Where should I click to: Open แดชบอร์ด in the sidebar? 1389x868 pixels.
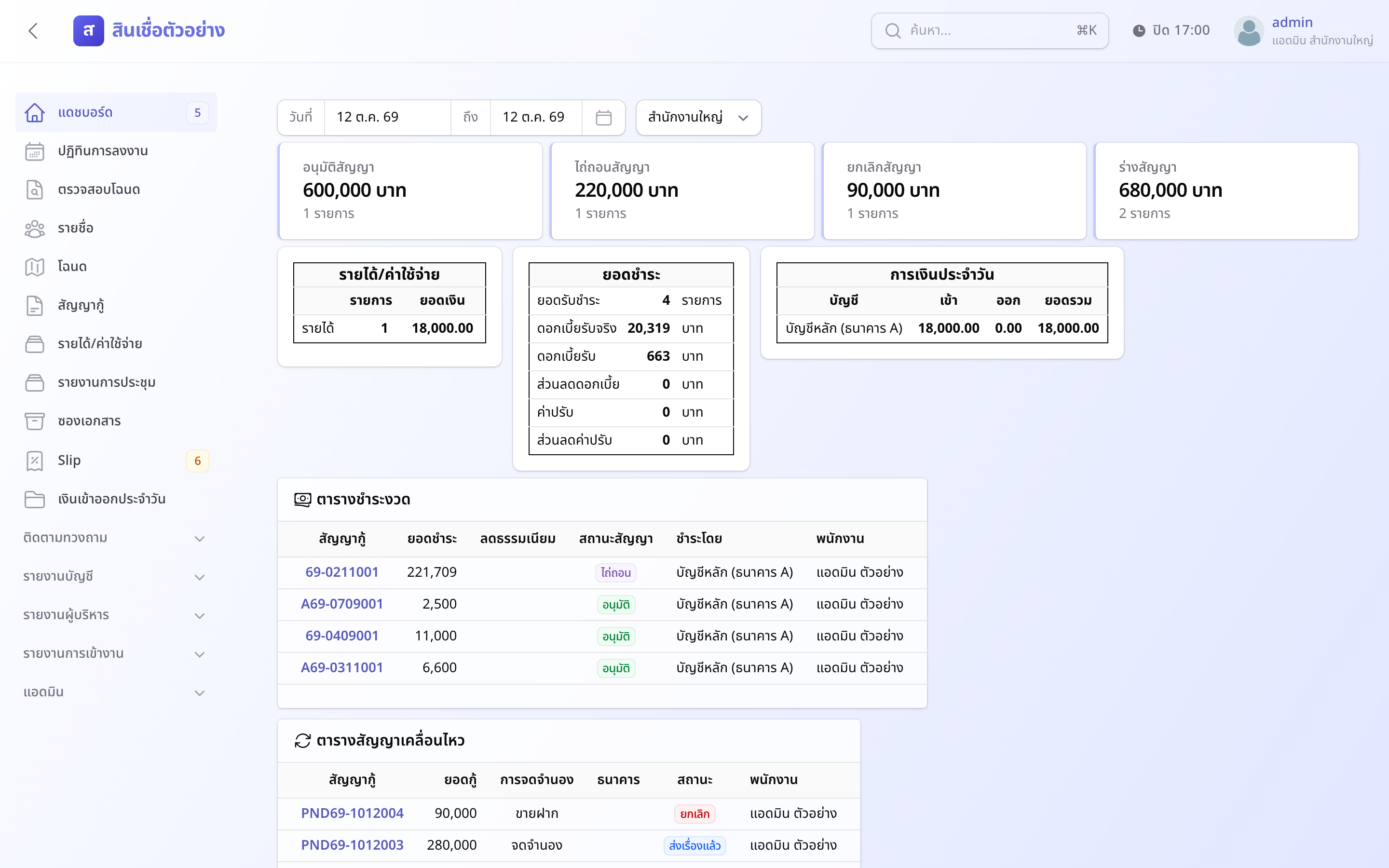point(116,112)
